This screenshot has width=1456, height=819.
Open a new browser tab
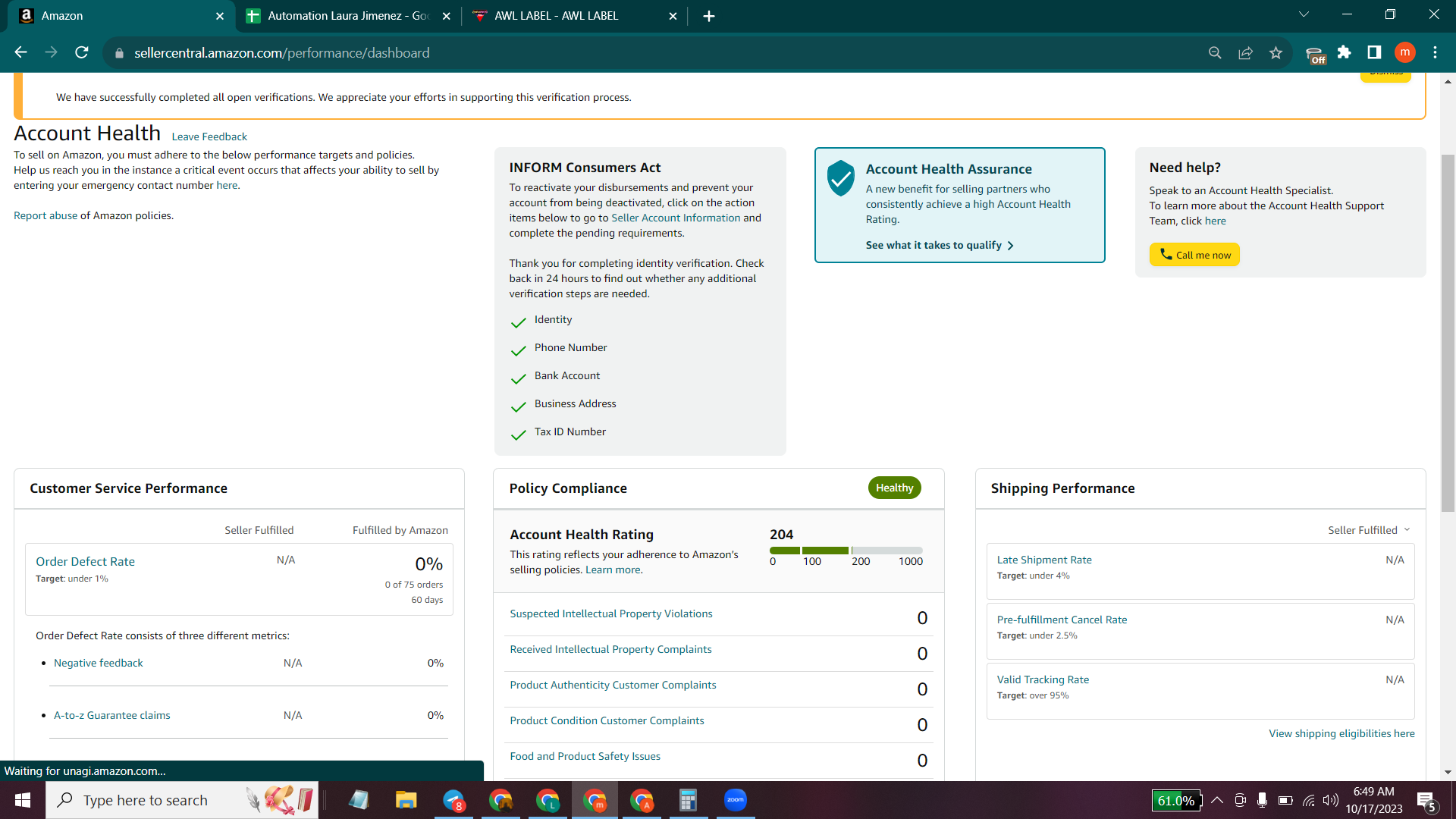[x=709, y=16]
